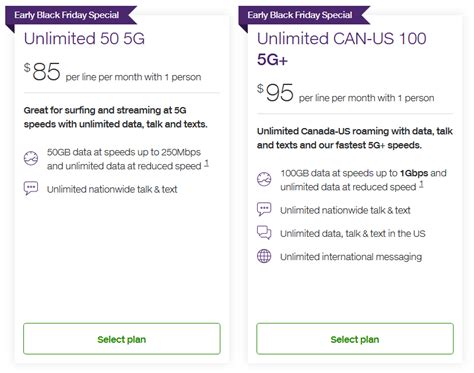Click Unlimited data, talk & text in the US
Image resolution: width=474 pixels, height=373 pixels.
click(x=353, y=233)
